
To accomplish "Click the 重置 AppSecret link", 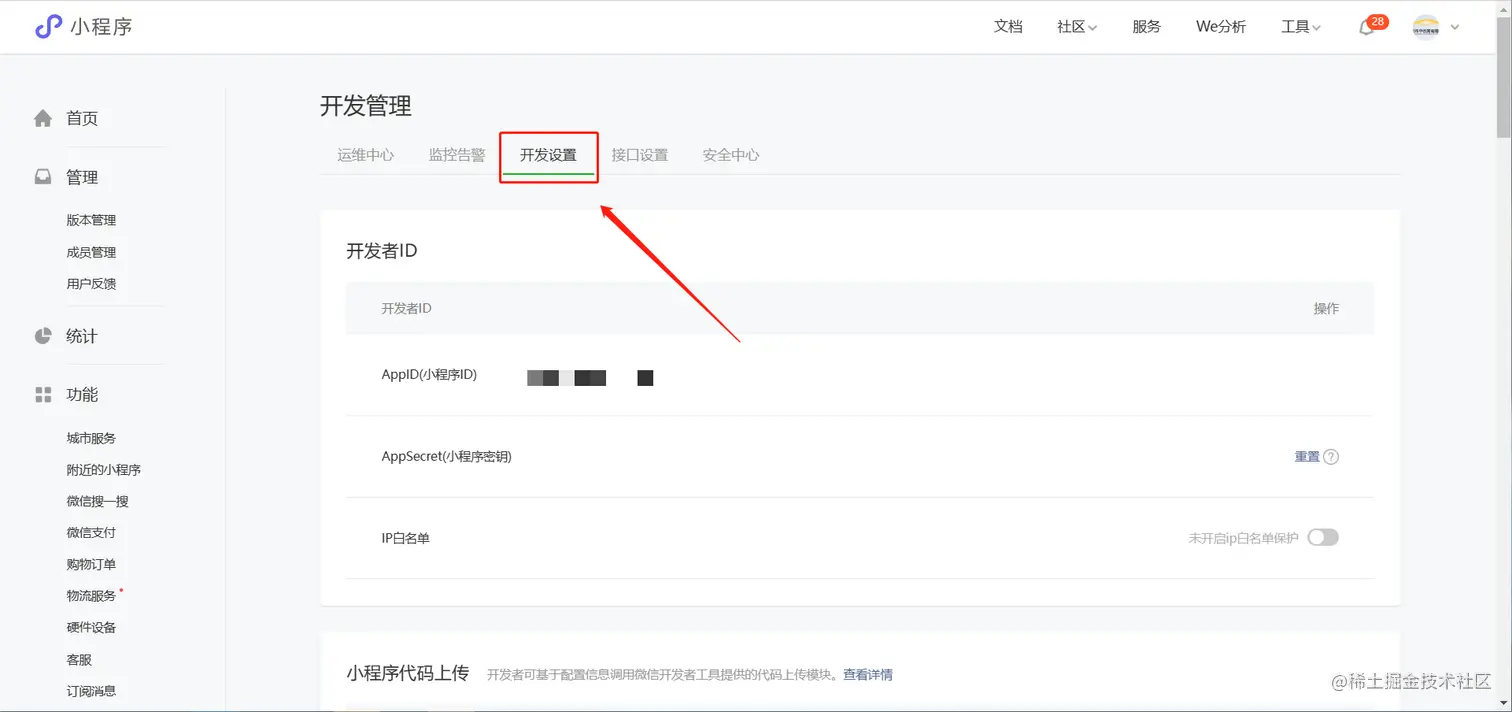I will [1307, 457].
